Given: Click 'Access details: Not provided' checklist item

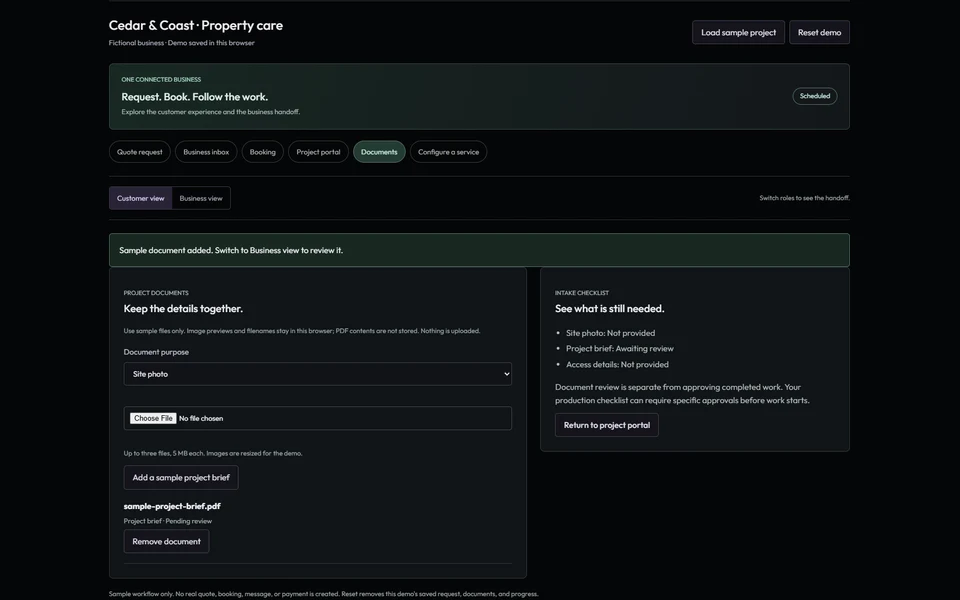Looking at the screenshot, I should click(x=617, y=364).
